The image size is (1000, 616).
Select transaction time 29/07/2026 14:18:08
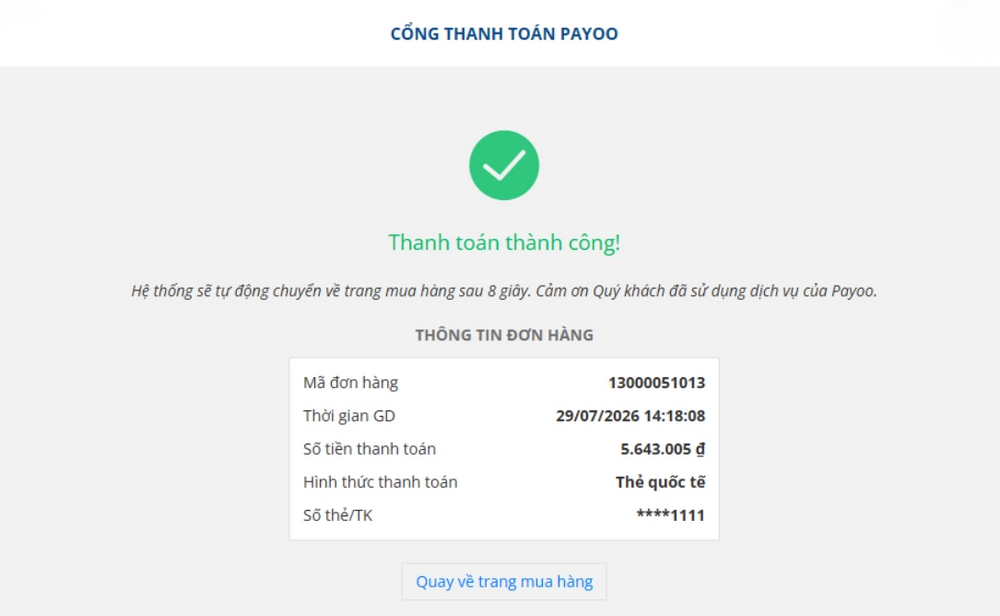[630, 416]
